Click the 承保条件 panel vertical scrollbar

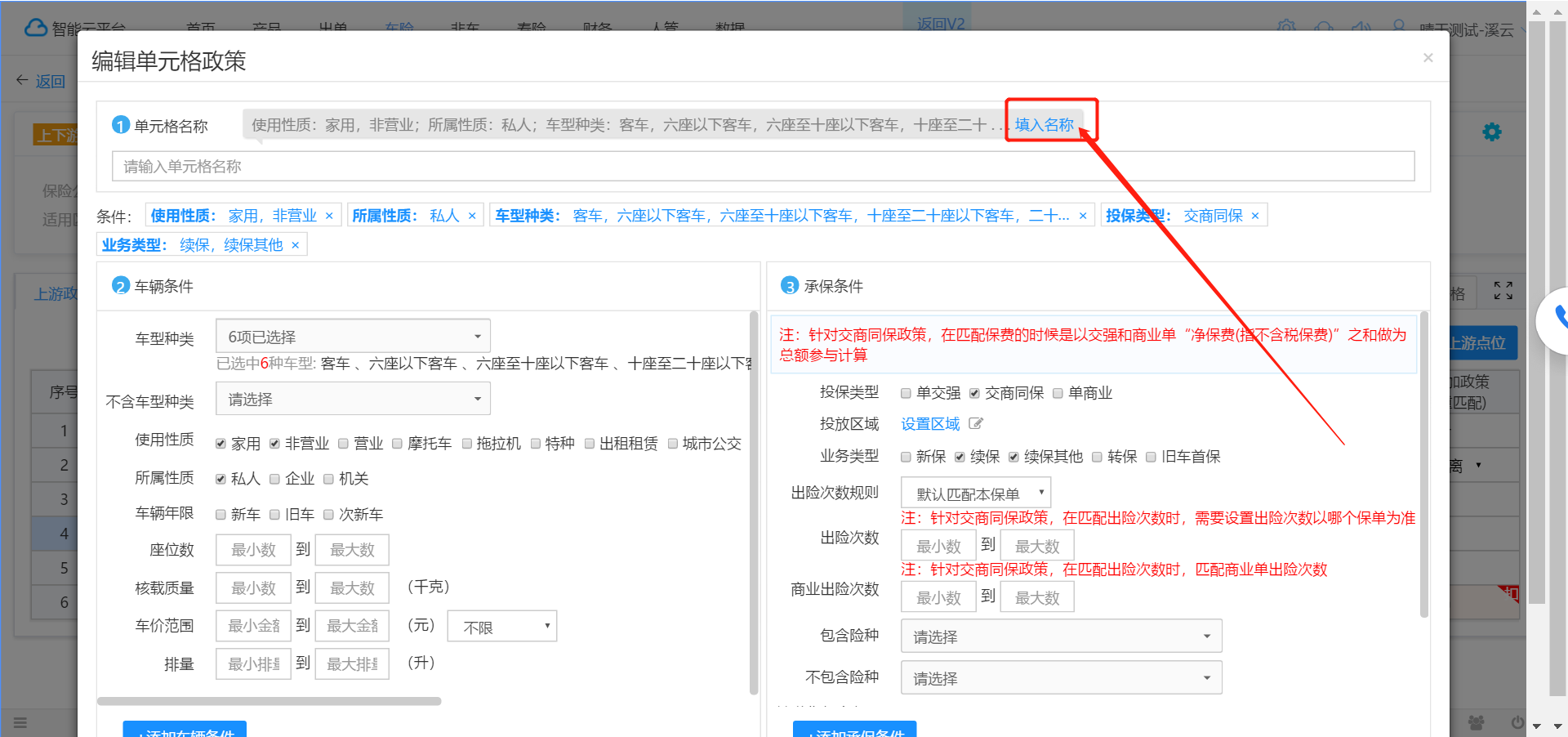pyautogui.click(x=1424, y=464)
